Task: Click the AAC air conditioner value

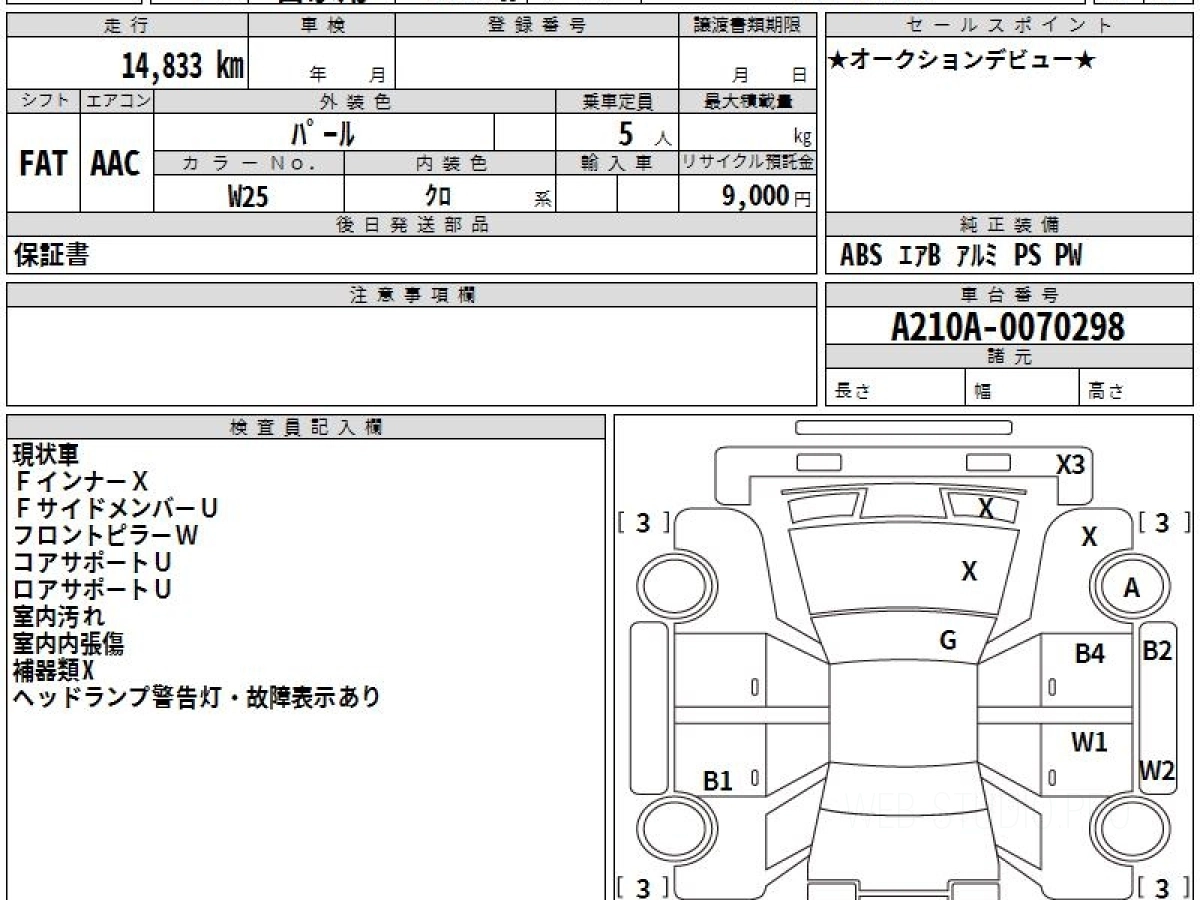Action: (116, 164)
